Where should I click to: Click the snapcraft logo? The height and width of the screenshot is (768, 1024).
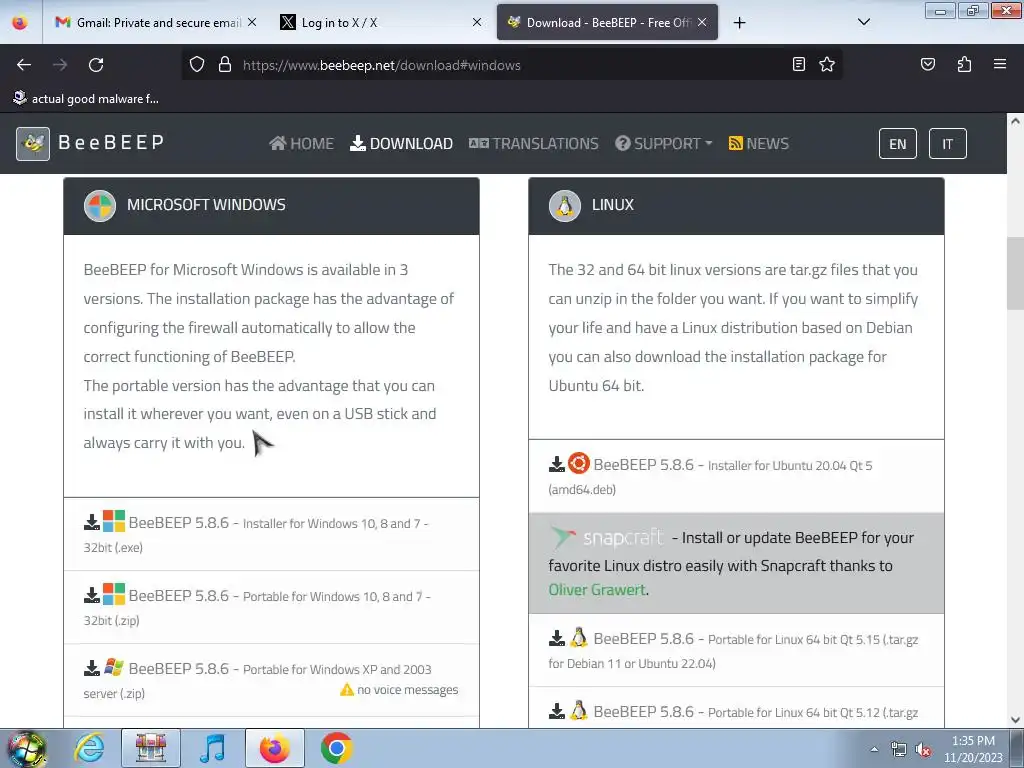(x=606, y=537)
